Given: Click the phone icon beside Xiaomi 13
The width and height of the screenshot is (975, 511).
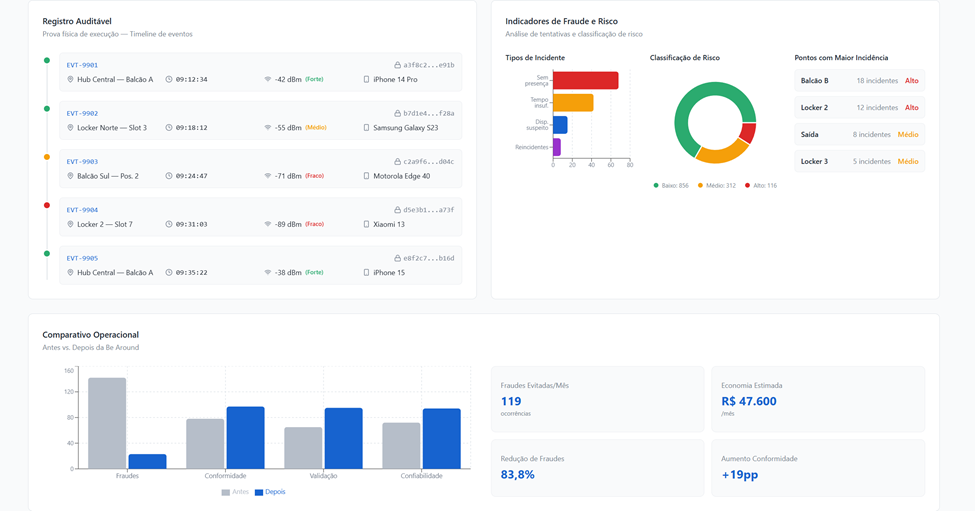Looking at the screenshot, I should (x=366, y=224).
